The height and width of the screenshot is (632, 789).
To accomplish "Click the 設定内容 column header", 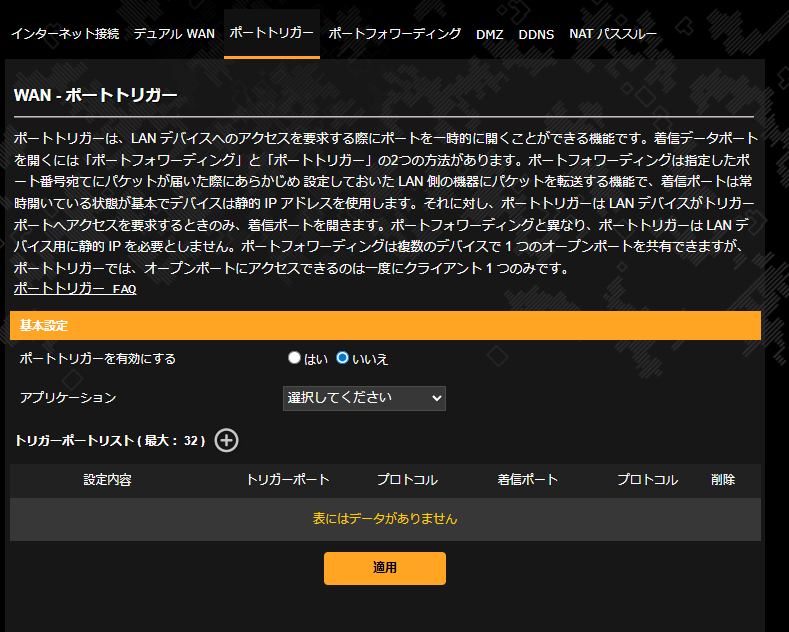I will coord(107,480).
